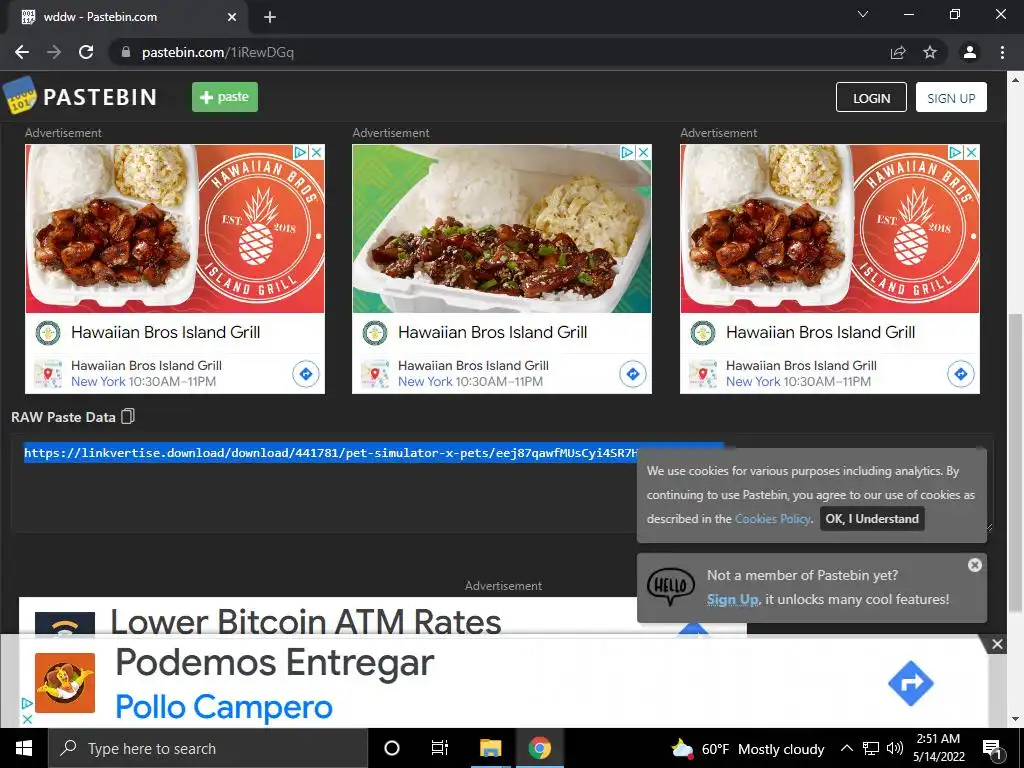Close the bottom Pollo Campero banner ad

coord(997,645)
